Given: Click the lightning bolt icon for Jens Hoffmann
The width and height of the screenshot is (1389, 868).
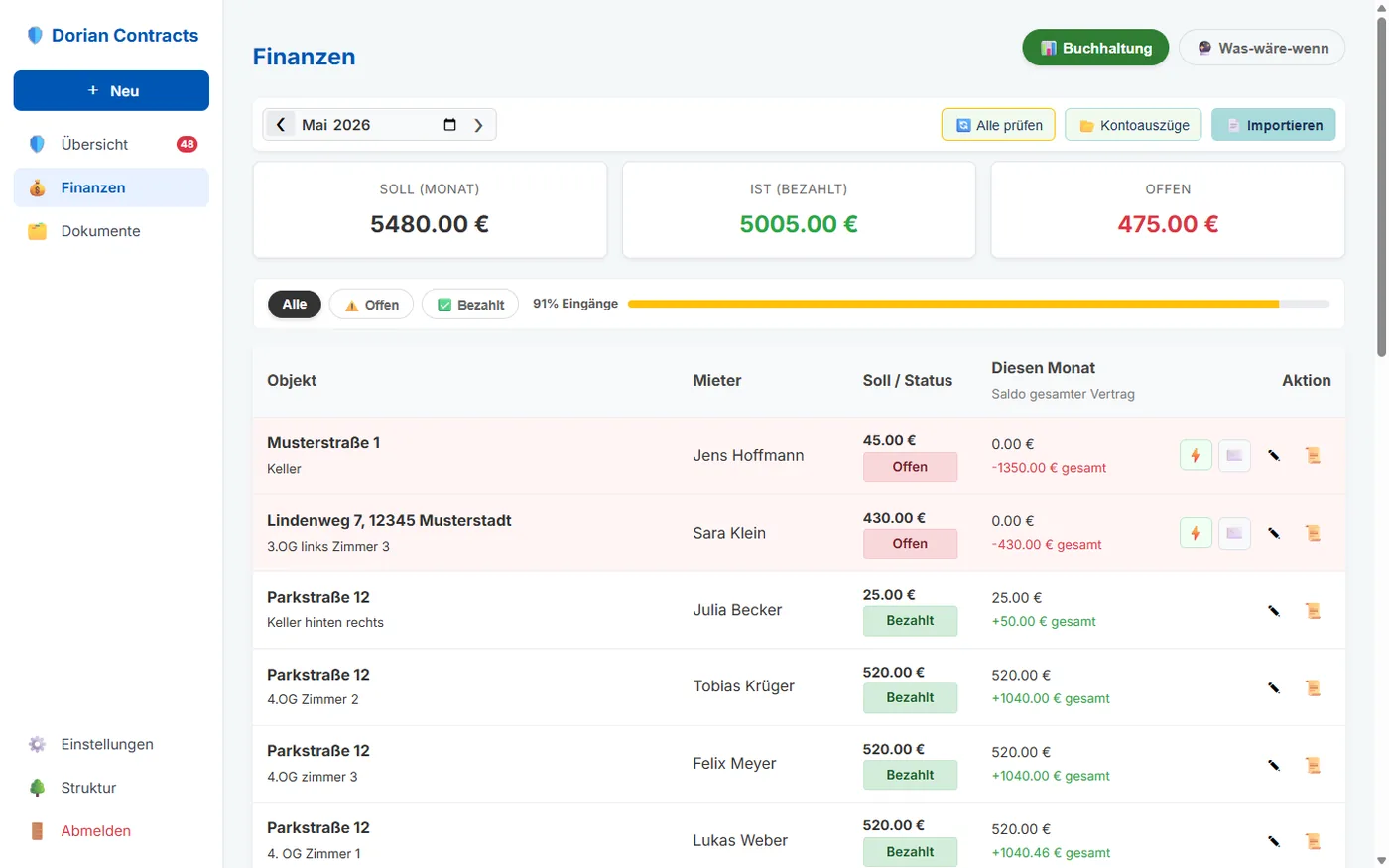Looking at the screenshot, I should [1196, 456].
